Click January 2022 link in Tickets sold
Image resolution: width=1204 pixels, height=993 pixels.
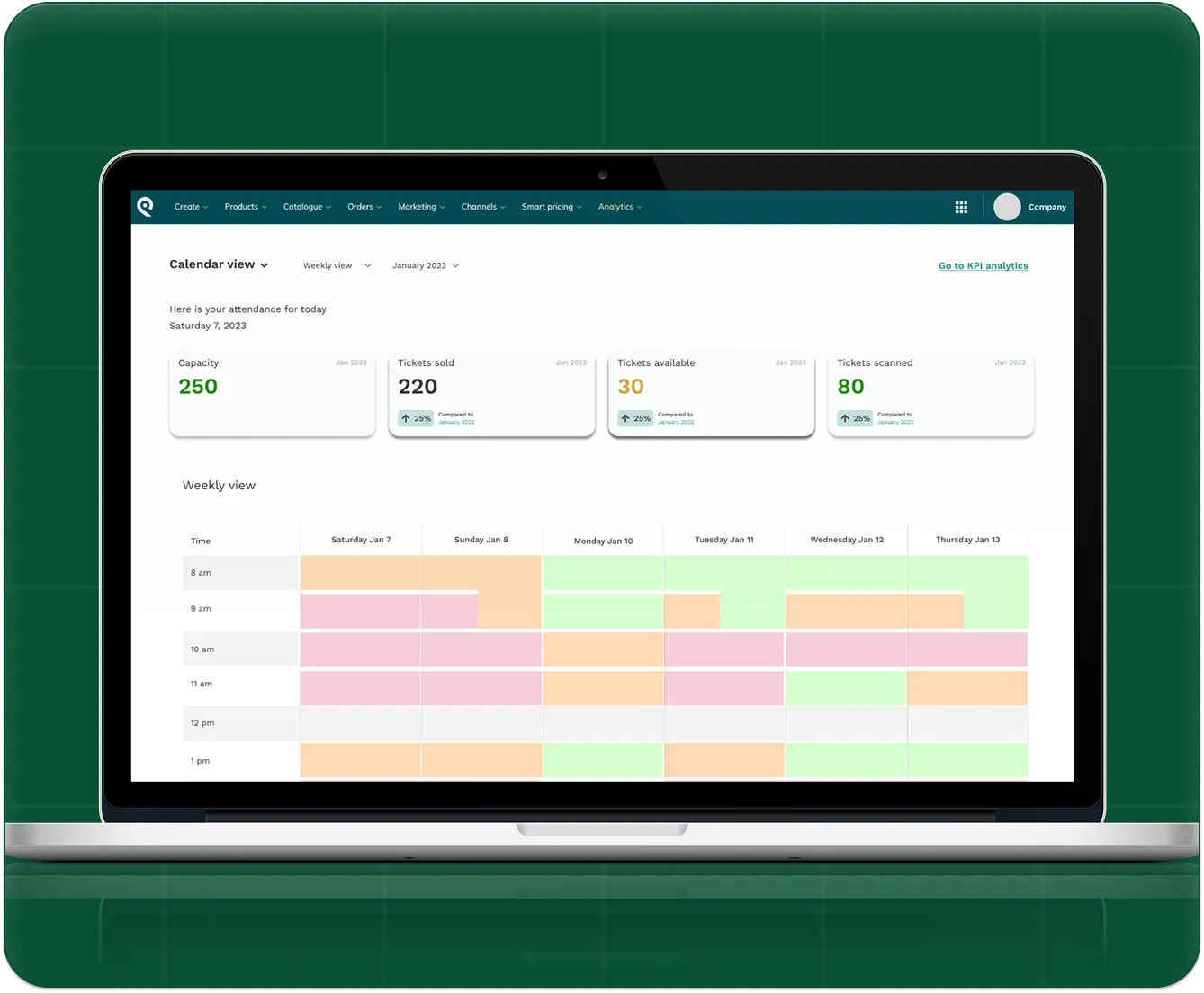tap(456, 422)
